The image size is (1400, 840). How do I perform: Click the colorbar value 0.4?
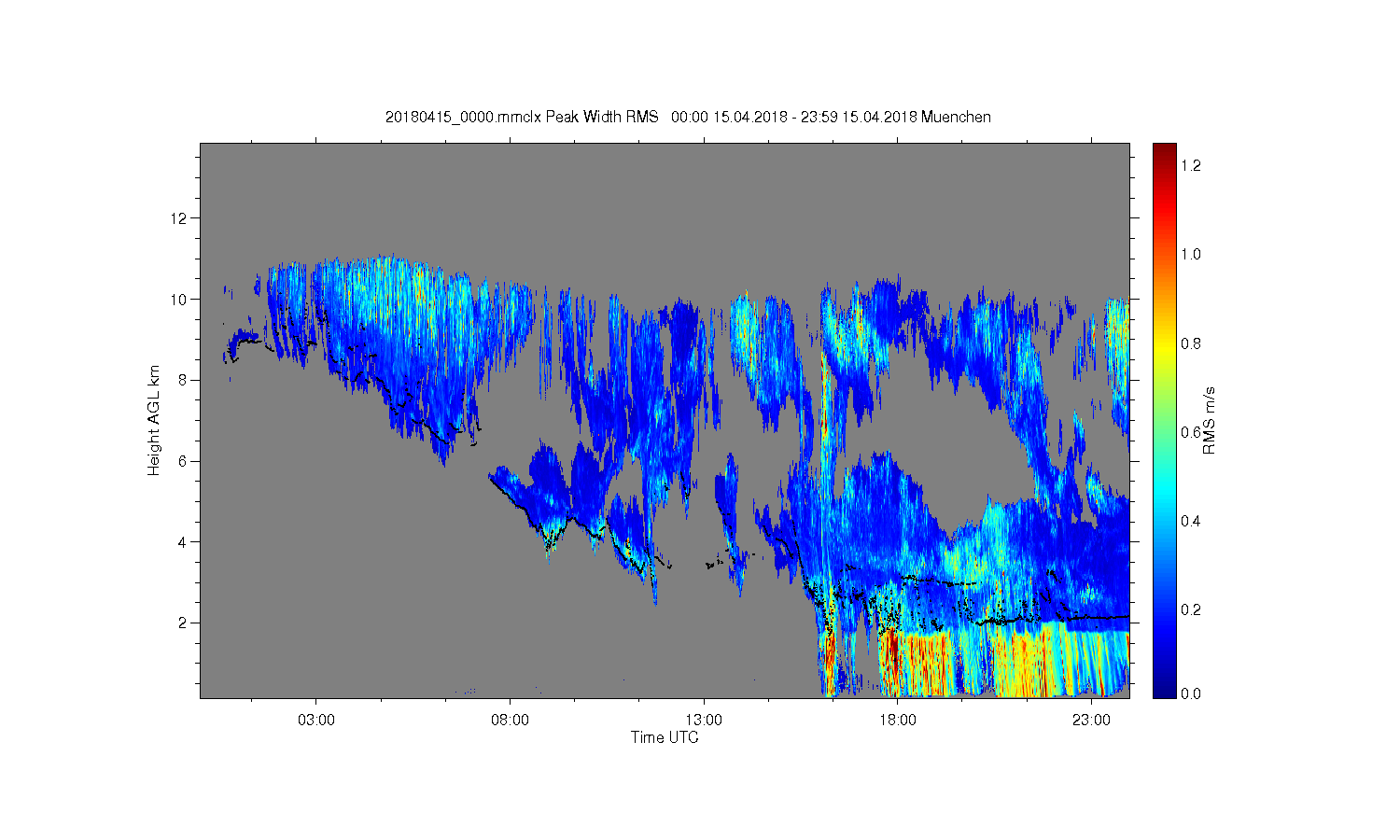[1190, 521]
